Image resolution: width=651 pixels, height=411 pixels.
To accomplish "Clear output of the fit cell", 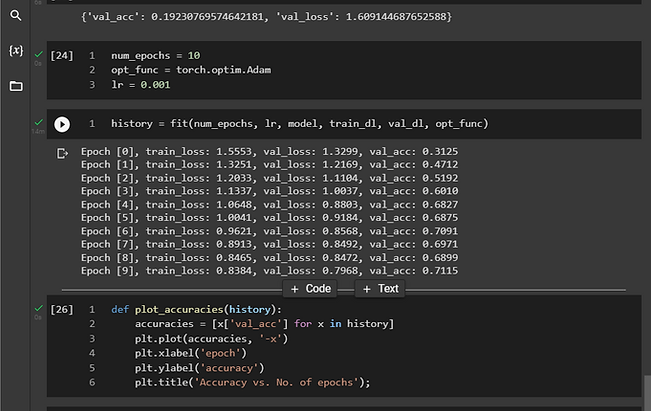I will (62, 154).
